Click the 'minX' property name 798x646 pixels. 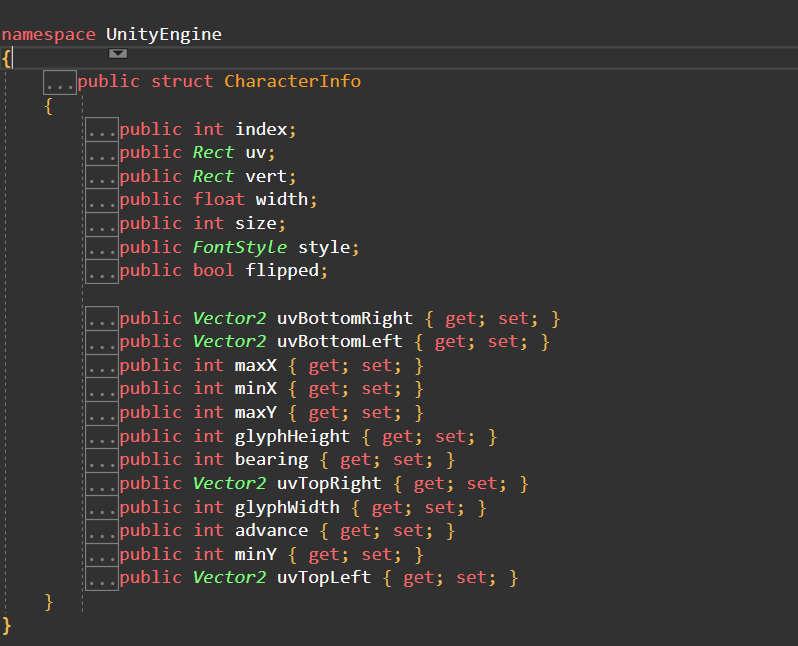(255, 389)
